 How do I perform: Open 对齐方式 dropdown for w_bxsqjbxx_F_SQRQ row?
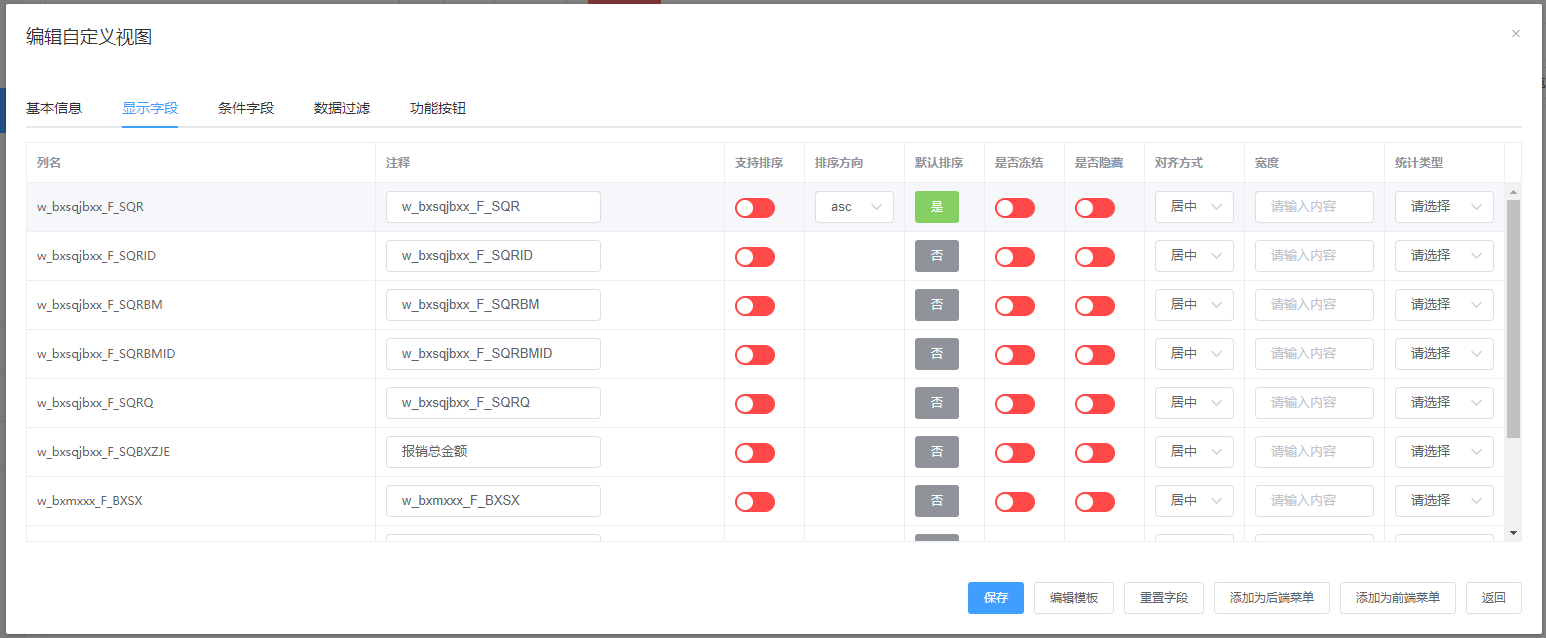(1194, 403)
